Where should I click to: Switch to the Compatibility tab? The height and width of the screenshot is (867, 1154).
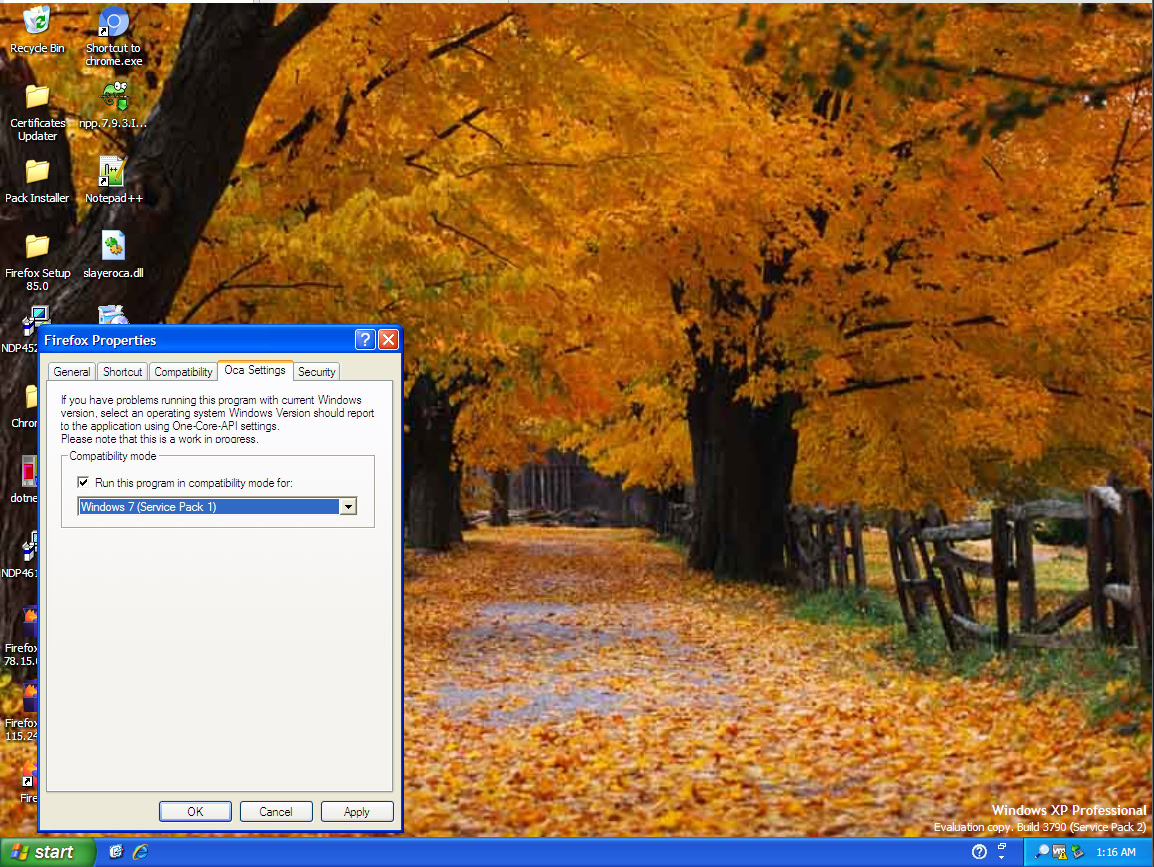(183, 372)
